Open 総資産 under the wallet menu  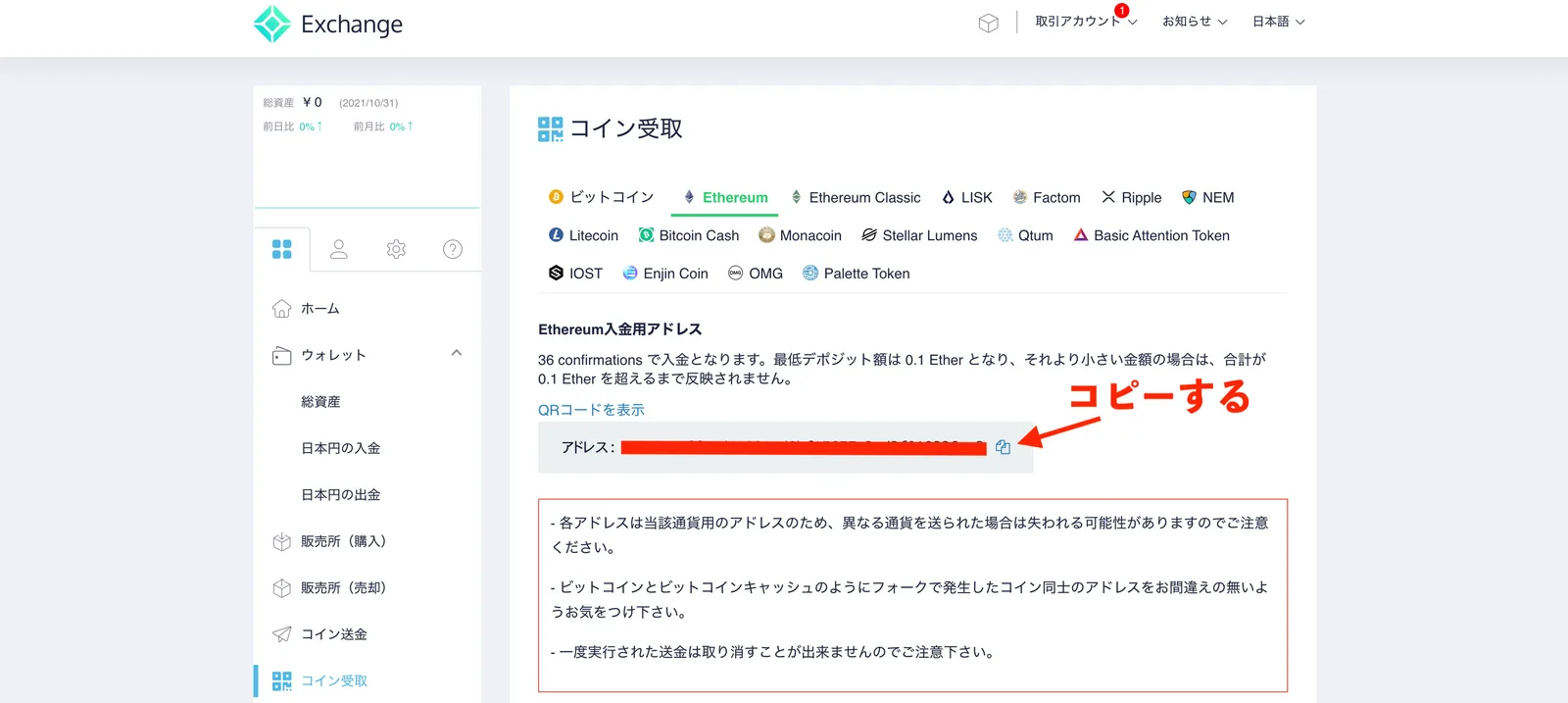[x=320, y=402]
